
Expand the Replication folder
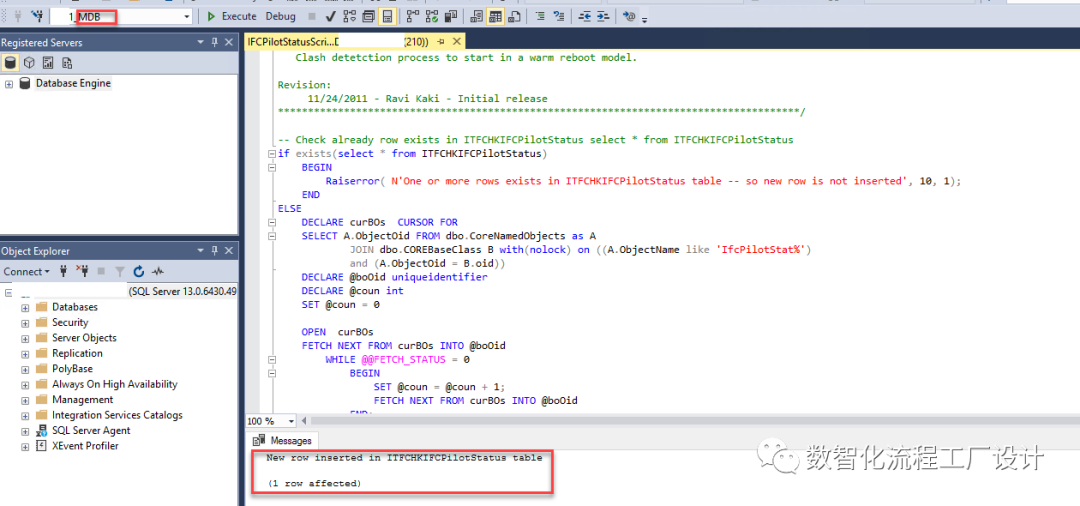pyautogui.click(x=25, y=354)
